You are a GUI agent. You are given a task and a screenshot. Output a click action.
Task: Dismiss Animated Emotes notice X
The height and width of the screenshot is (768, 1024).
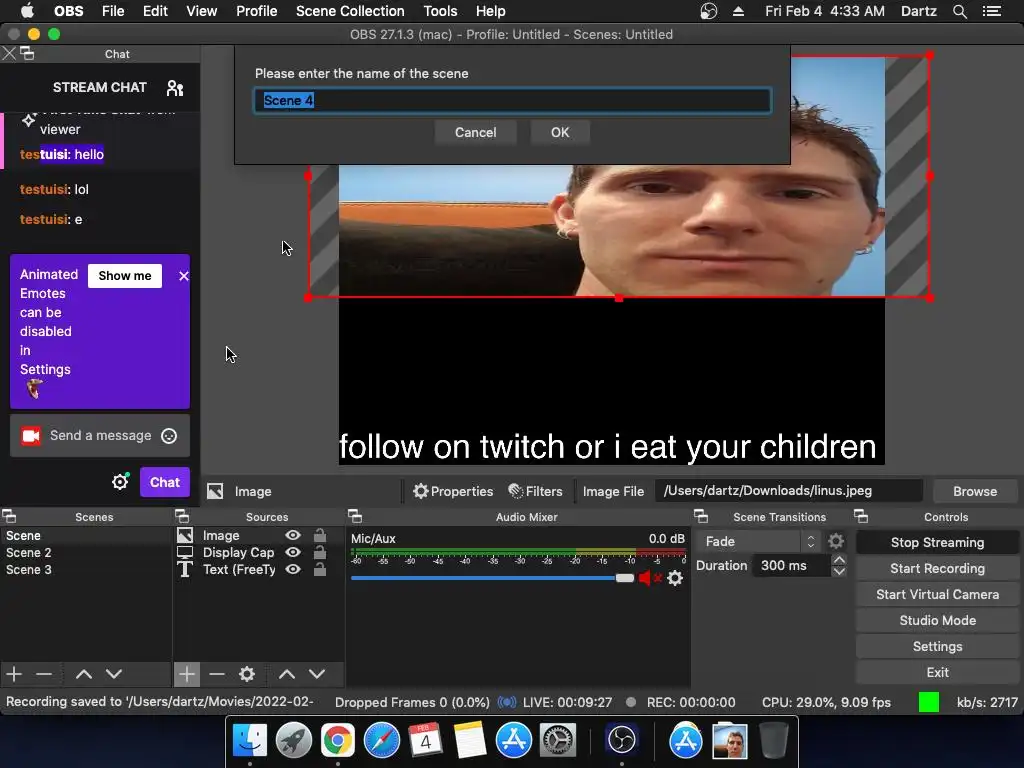[x=184, y=276]
